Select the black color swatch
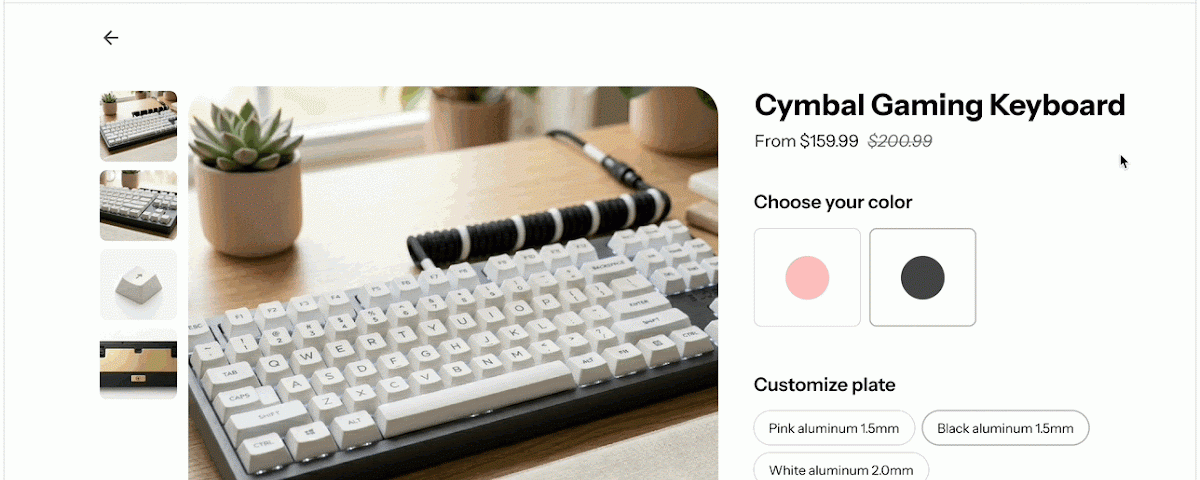The height and width of the screenshot is (480, 1200). click(x=922, y=277)
